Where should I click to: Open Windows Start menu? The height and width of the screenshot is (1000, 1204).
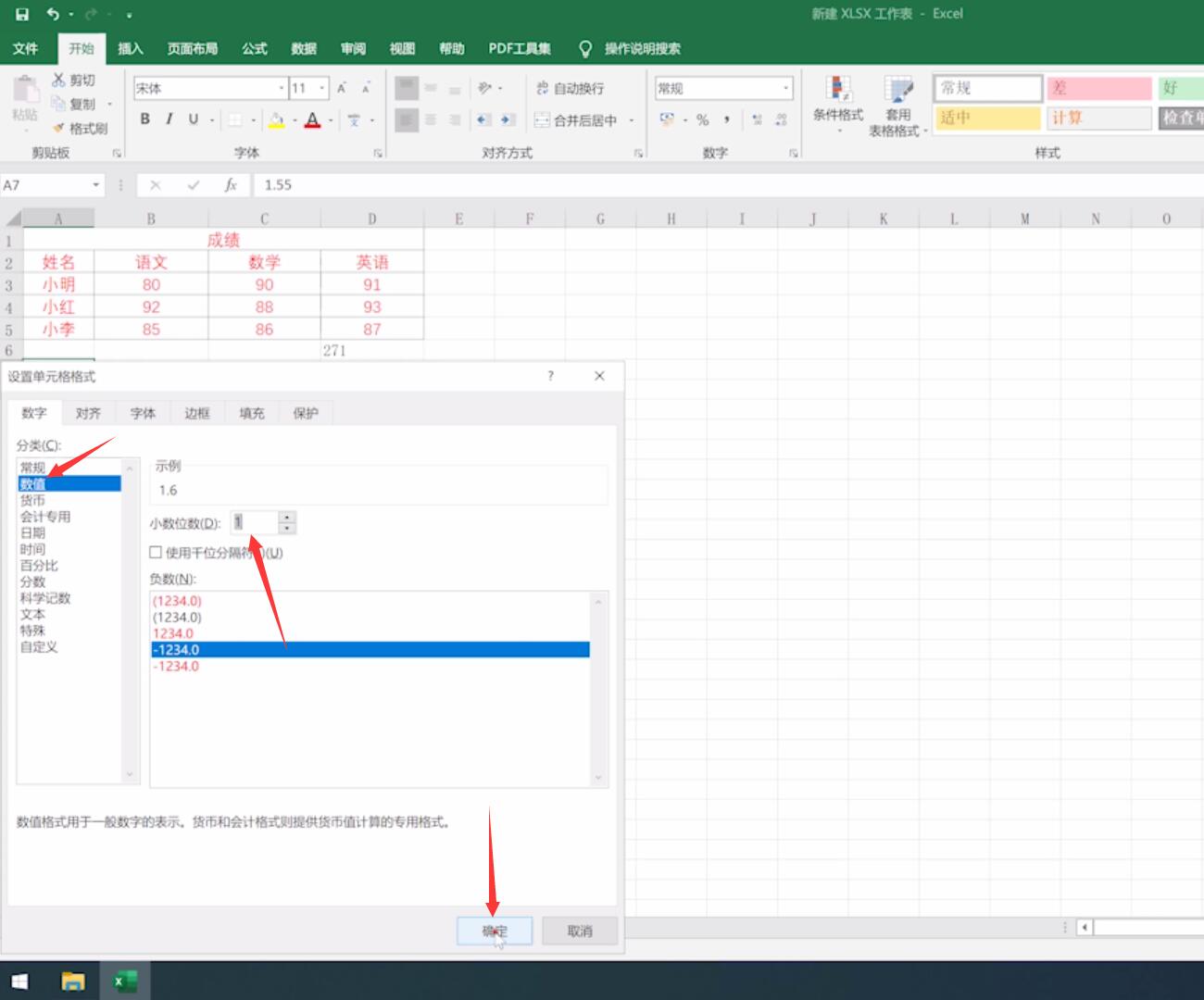pyautogui.click(x=19, y=981)
